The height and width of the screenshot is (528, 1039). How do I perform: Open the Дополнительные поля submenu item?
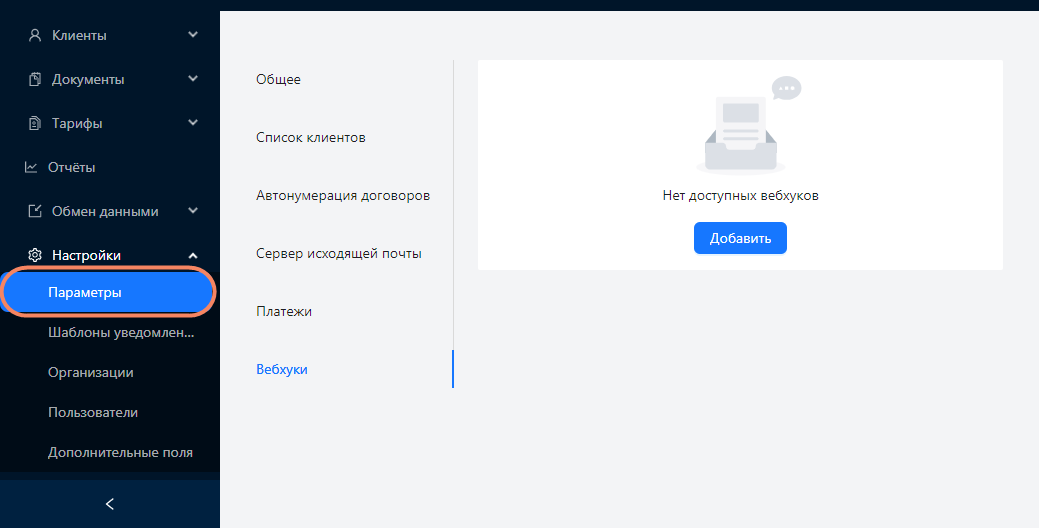(x=121, y=452)
